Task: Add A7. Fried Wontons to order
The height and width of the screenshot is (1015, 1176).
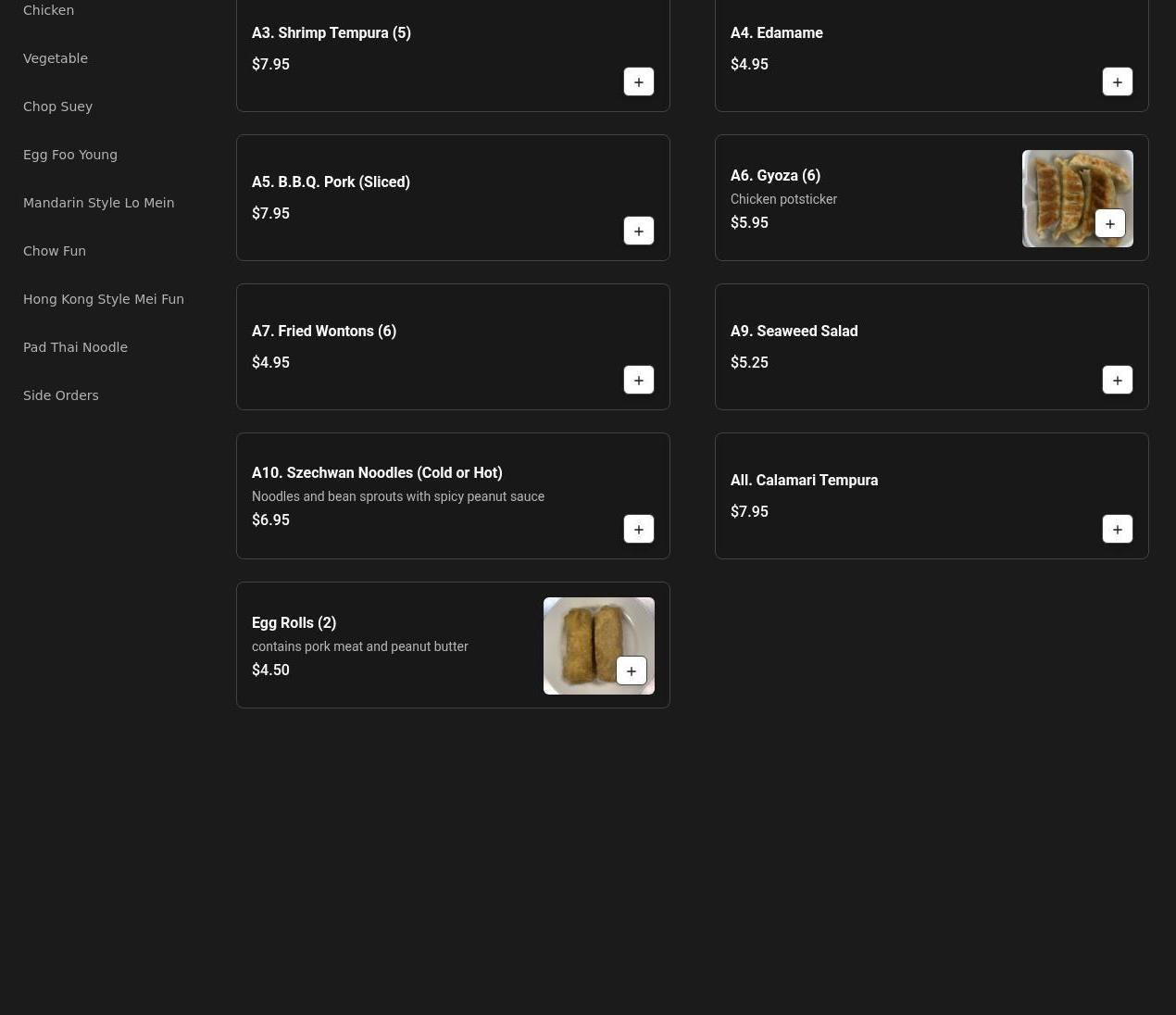Action: click(638, 380)
